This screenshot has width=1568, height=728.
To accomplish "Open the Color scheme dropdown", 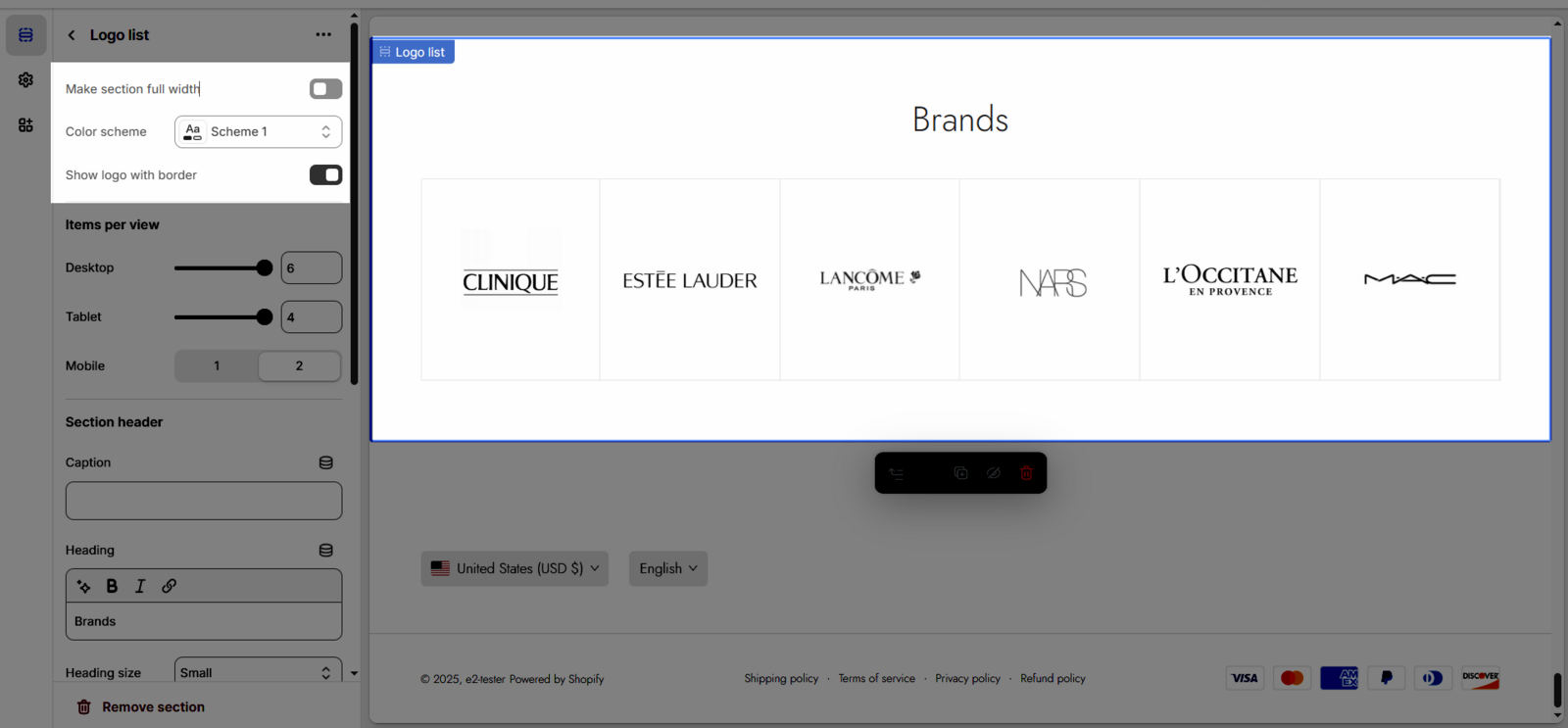I will 258,131.
